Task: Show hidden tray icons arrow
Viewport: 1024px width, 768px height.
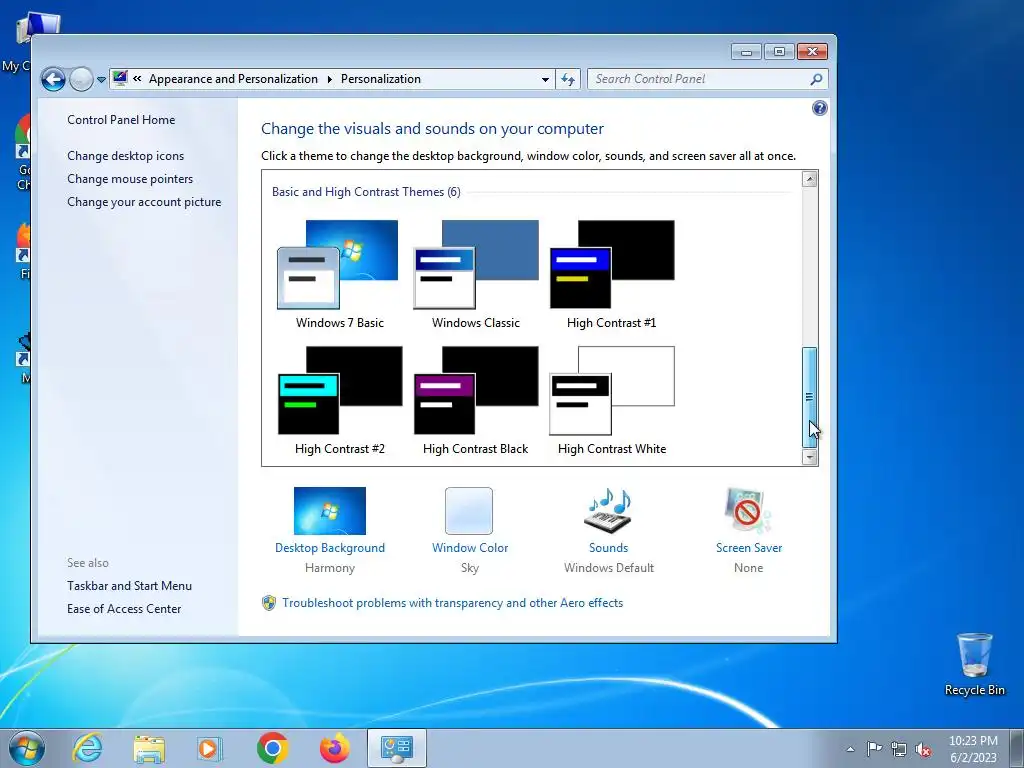Action: click(x=850, y=749)
